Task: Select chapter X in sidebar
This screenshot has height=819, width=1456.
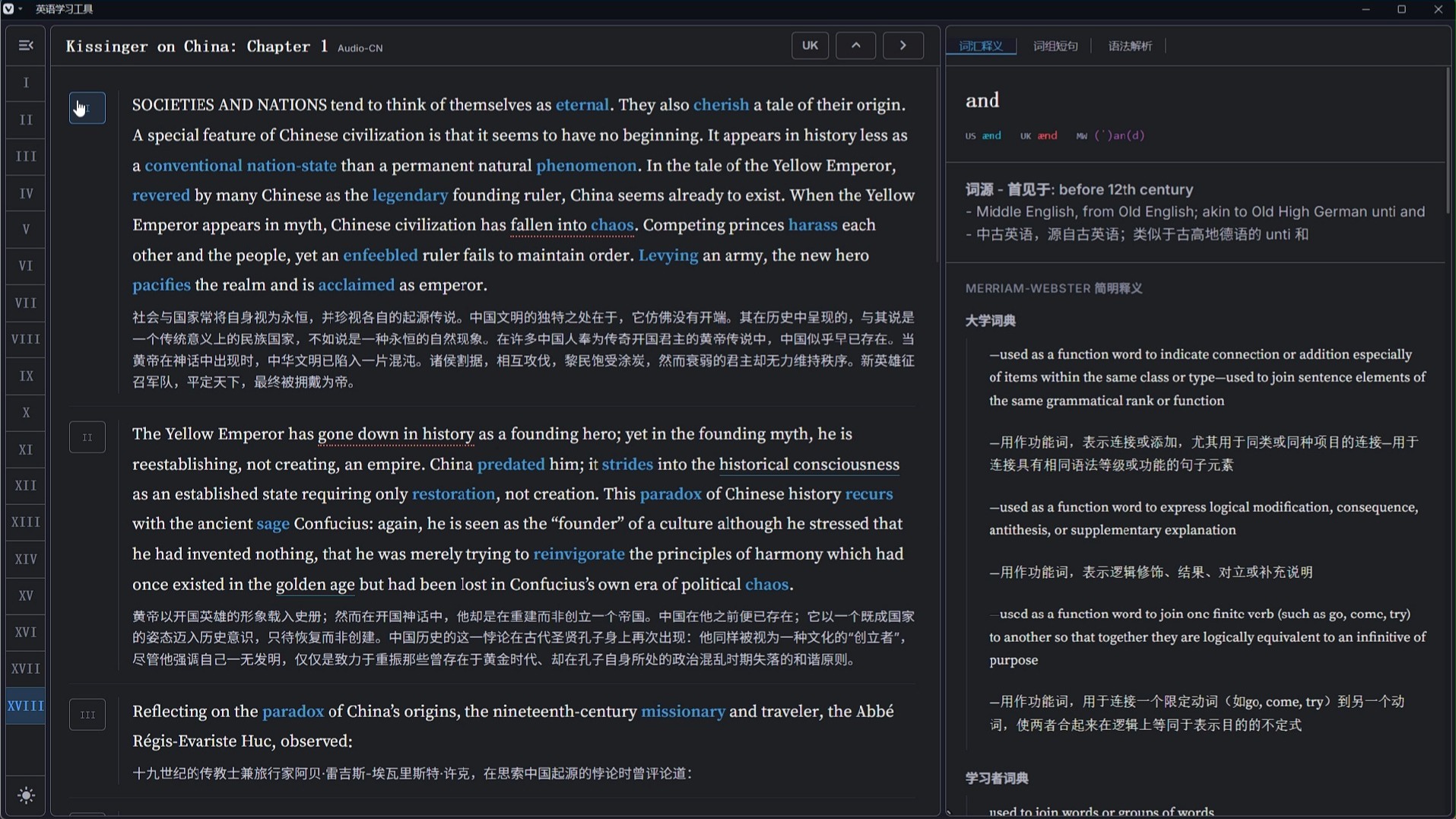Action: (x=26, y=413)
